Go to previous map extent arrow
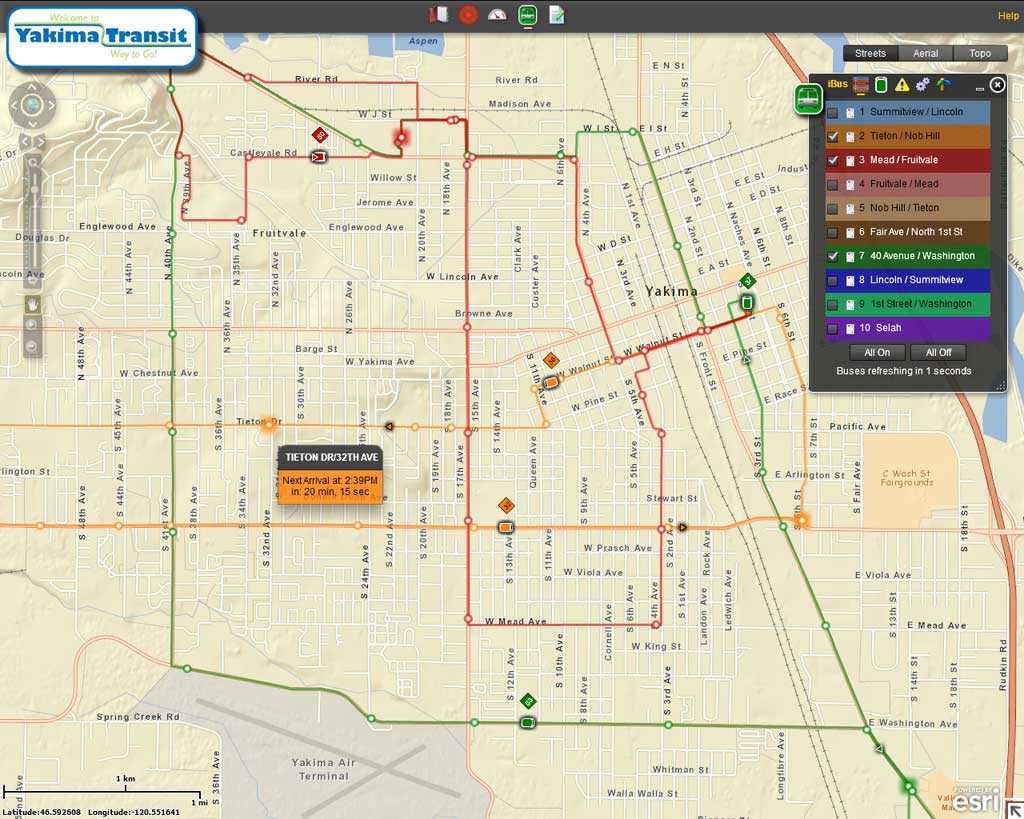1024x819 pixels. [25, 141]
